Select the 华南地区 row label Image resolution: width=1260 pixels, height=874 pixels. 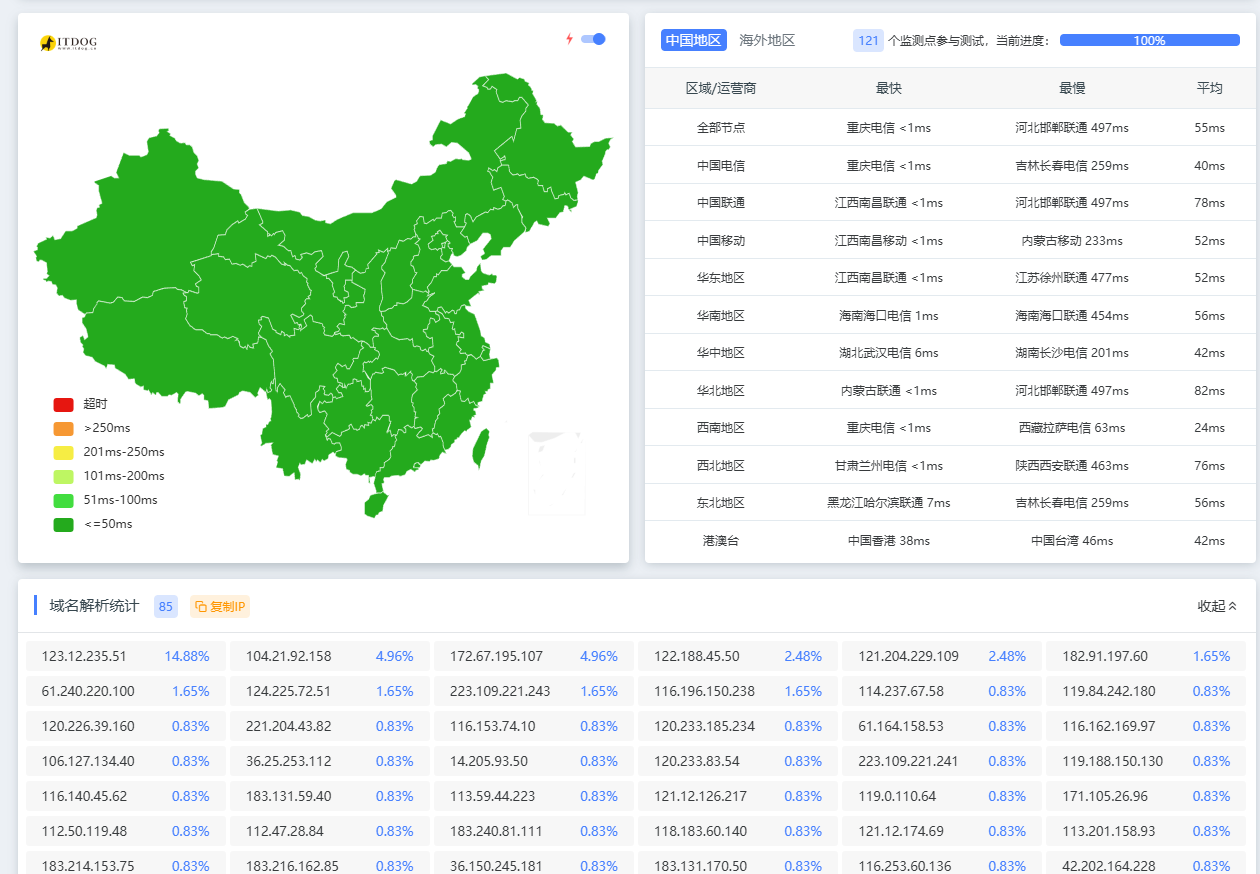point(721,315)
